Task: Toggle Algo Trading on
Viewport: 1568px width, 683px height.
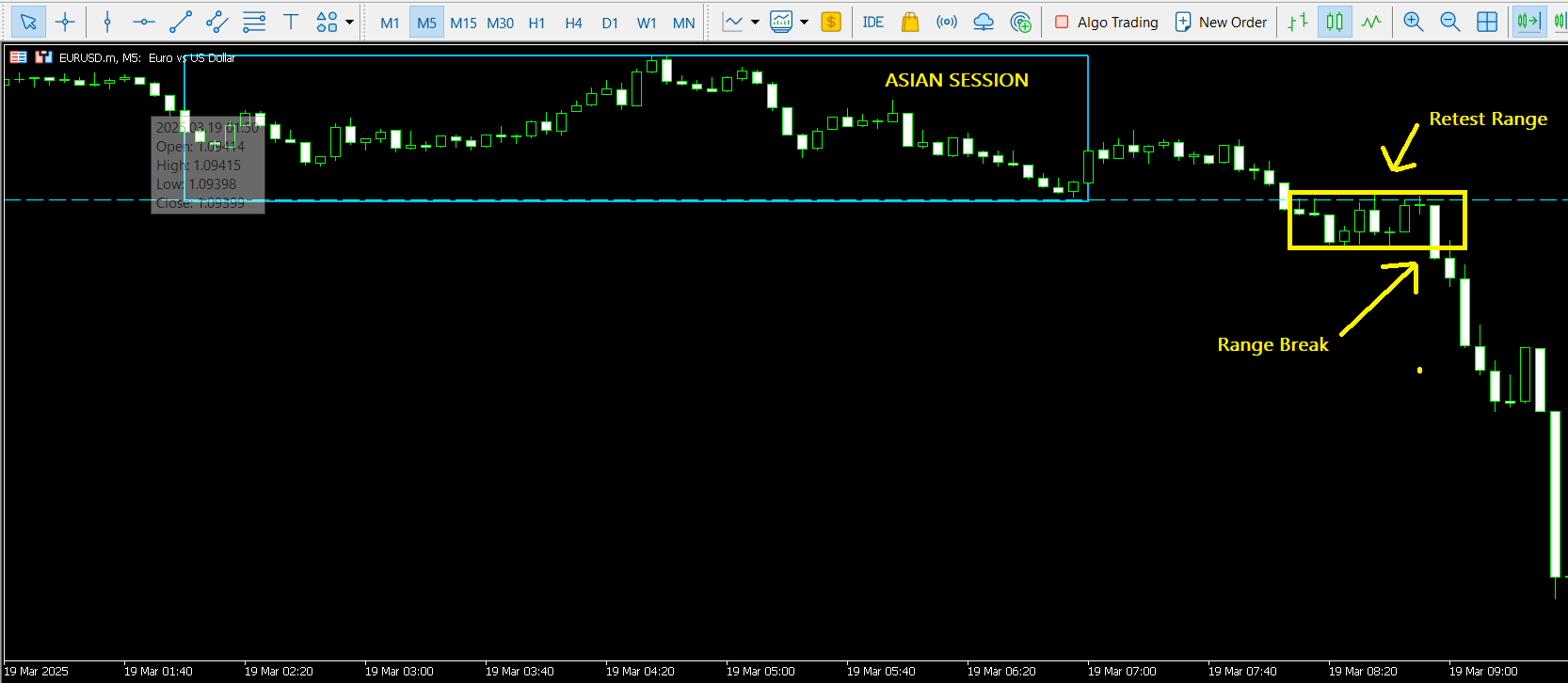Action: pos(1106,22)
